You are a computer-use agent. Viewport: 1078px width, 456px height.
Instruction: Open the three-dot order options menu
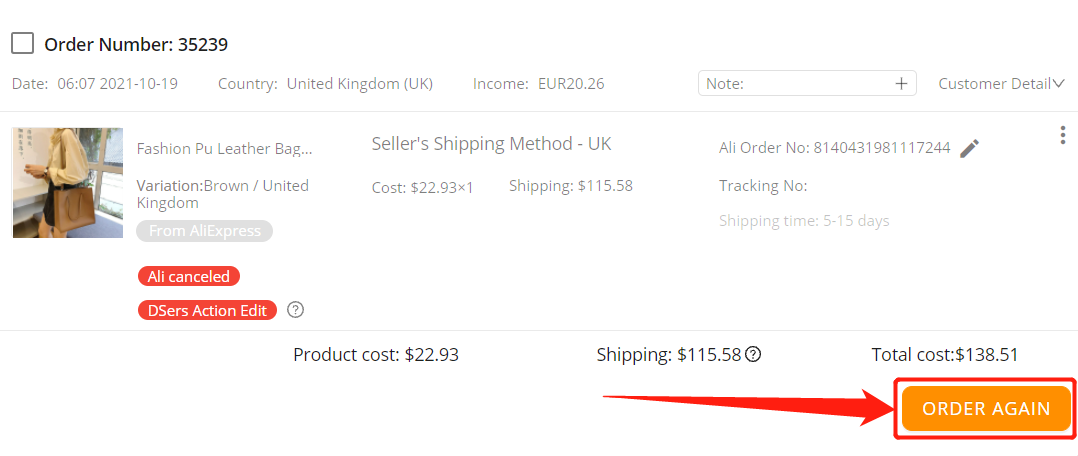click(x=1063, y=135)
